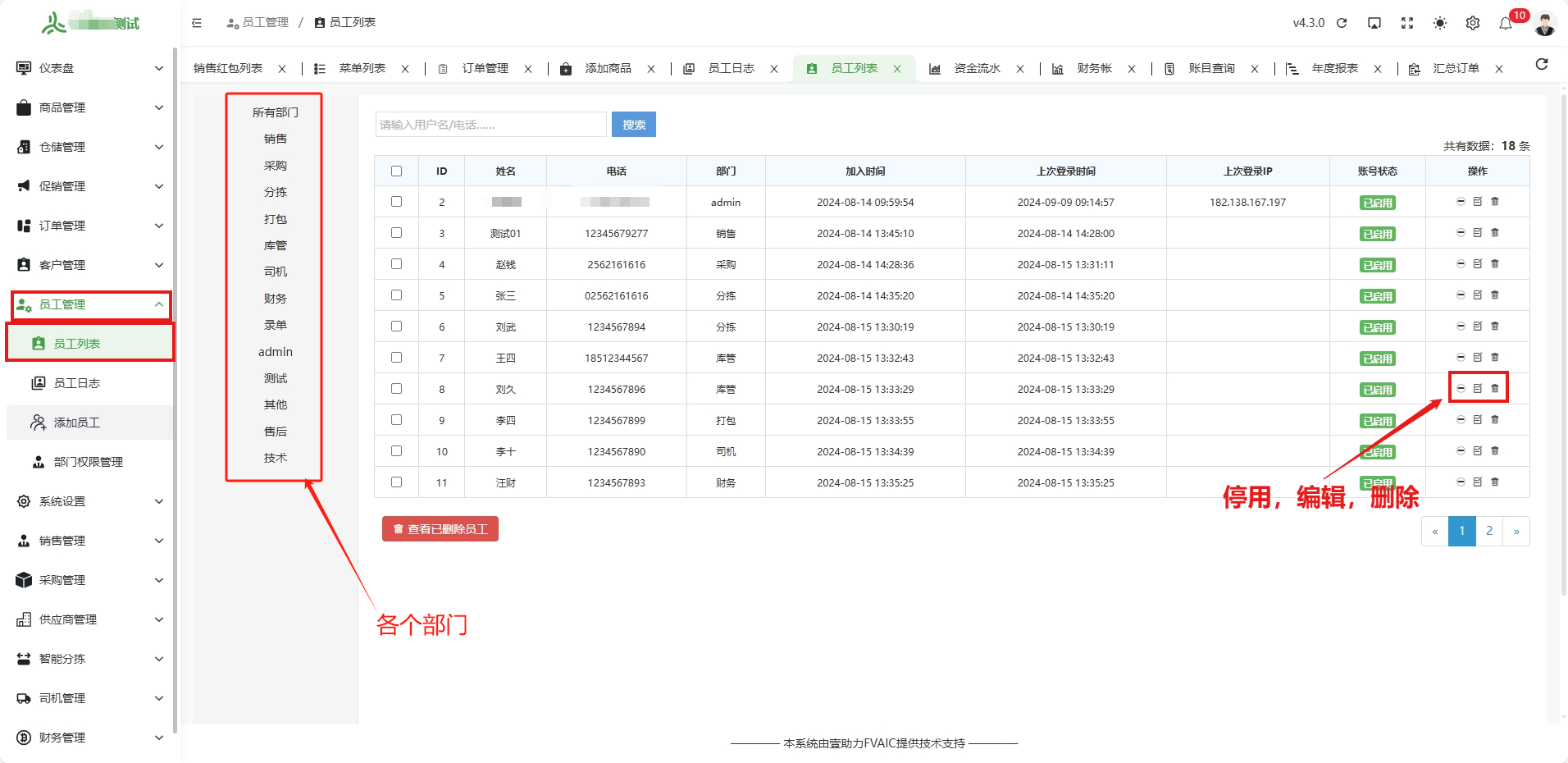1568x763 pixels.
Task: Open the system settings gear in the header
Action: [1473, 24]
